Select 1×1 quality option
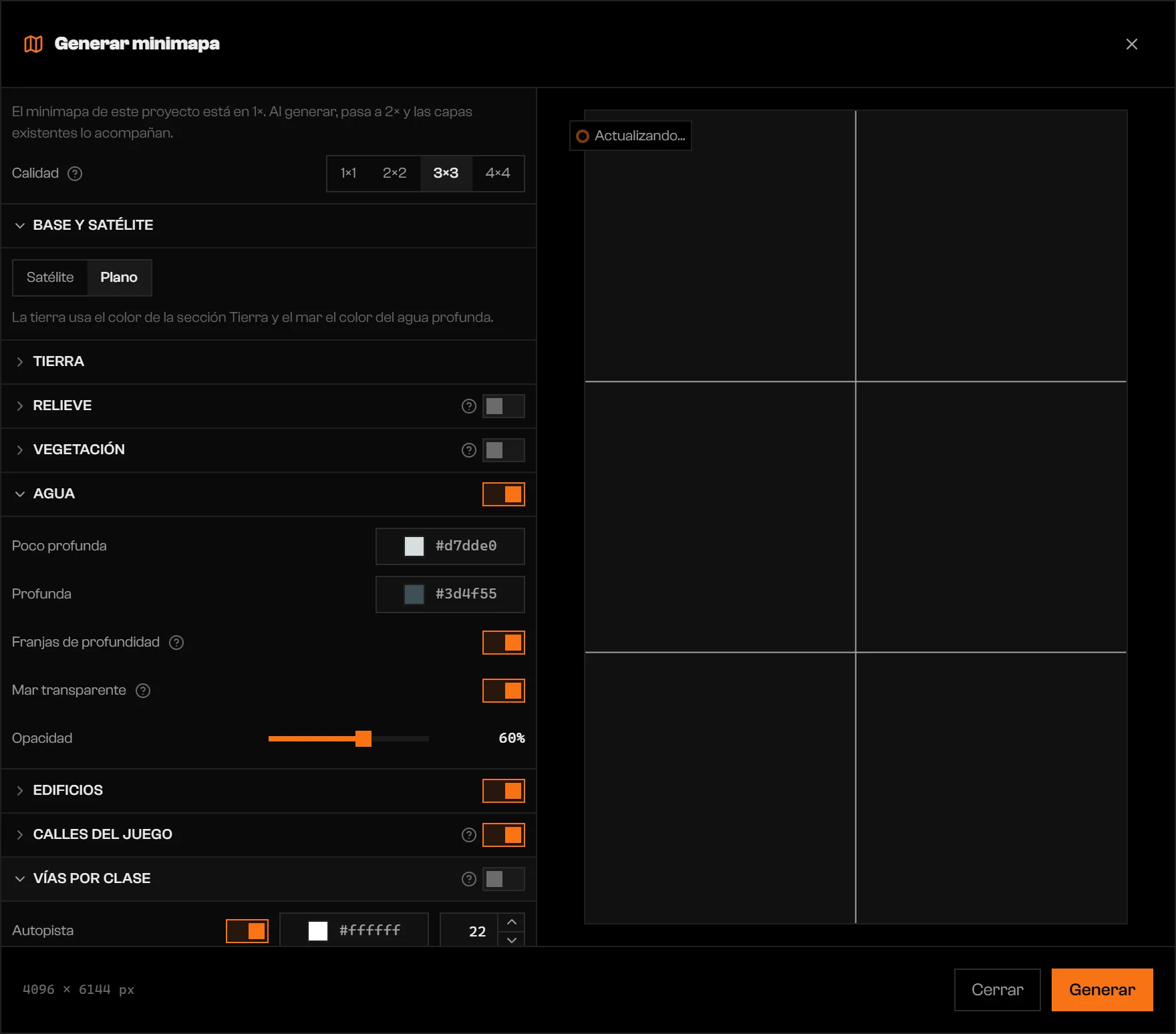1176x1034 pixels. click(348, 174)
